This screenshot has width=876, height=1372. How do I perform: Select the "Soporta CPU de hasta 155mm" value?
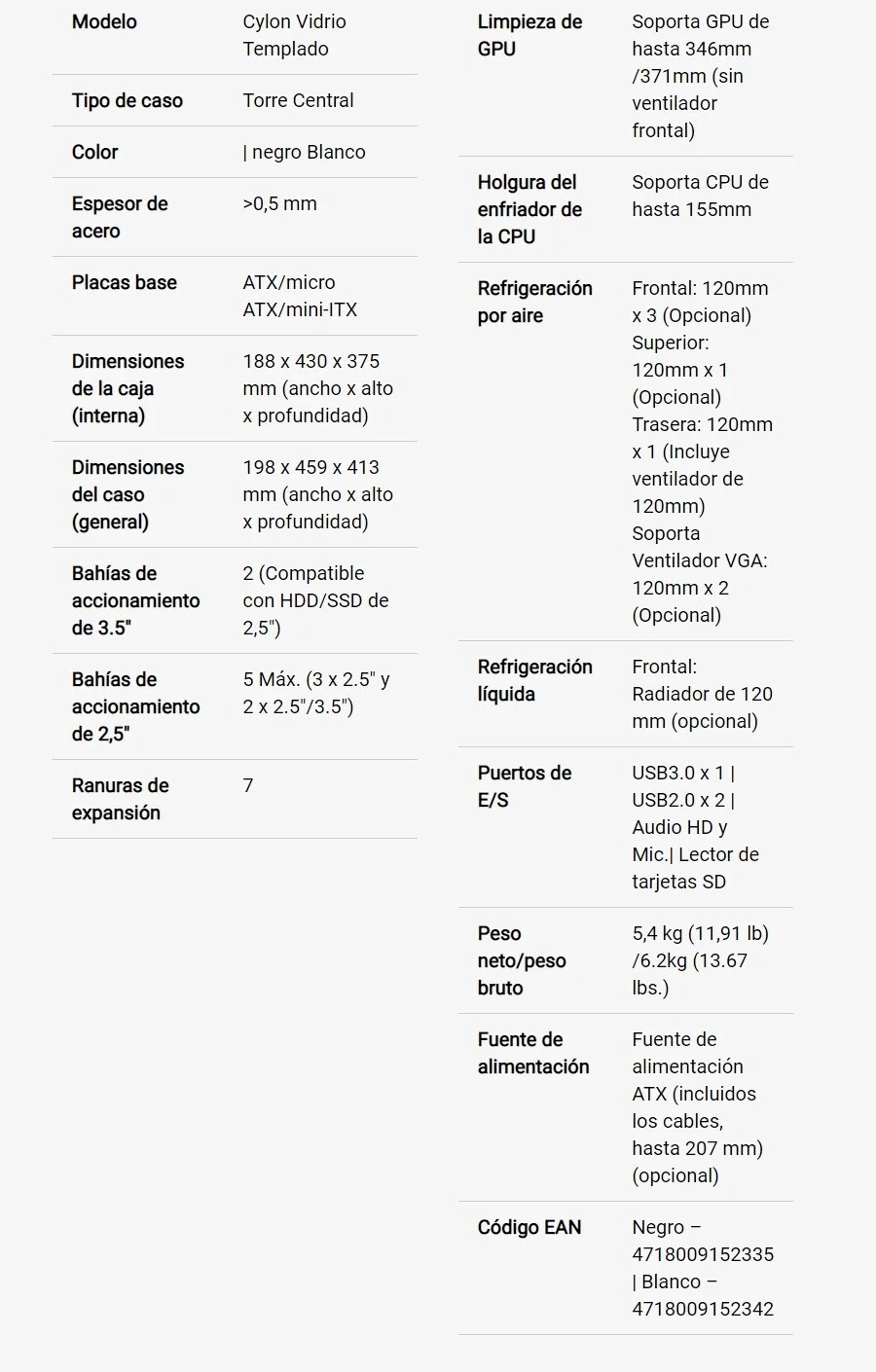click(700, 196)
